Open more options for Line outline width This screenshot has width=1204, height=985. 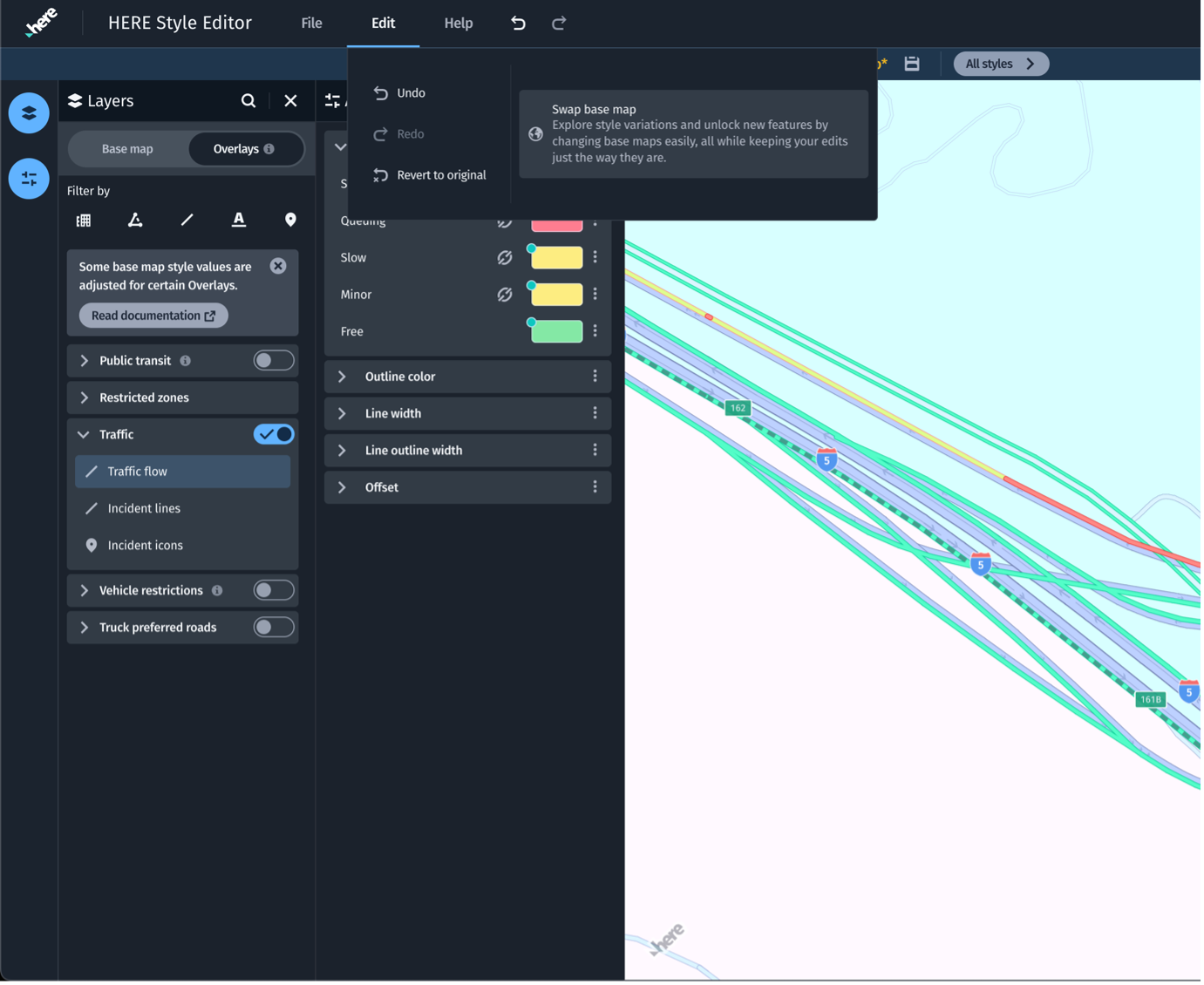click(x=595, y=451)
